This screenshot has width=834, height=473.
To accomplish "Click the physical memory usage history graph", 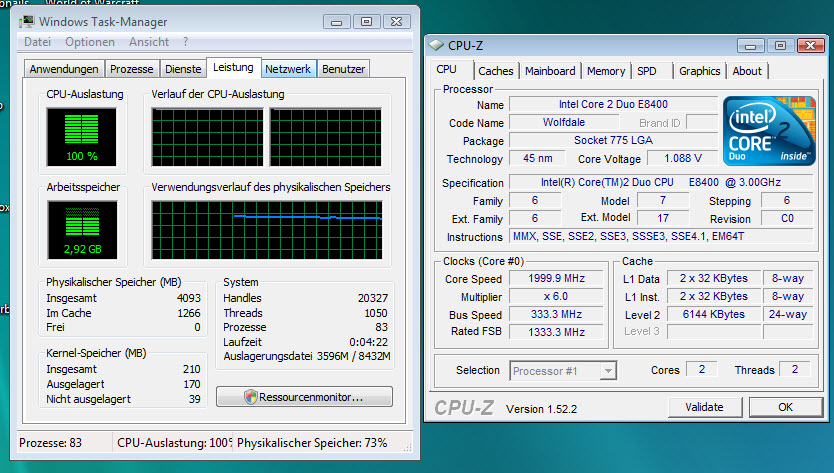I will click(x=266, y=230).
